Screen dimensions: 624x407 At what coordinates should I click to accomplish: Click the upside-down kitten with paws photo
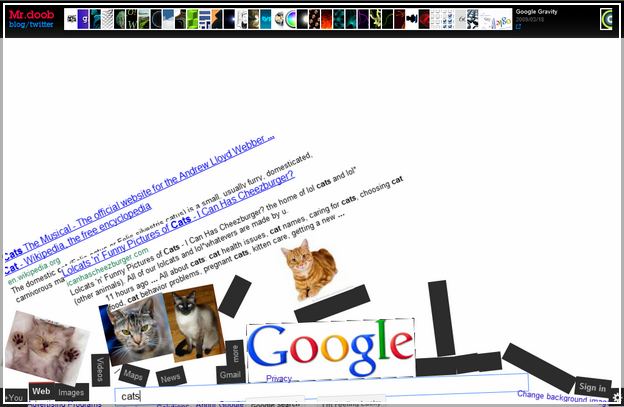(x=47, y=348)
